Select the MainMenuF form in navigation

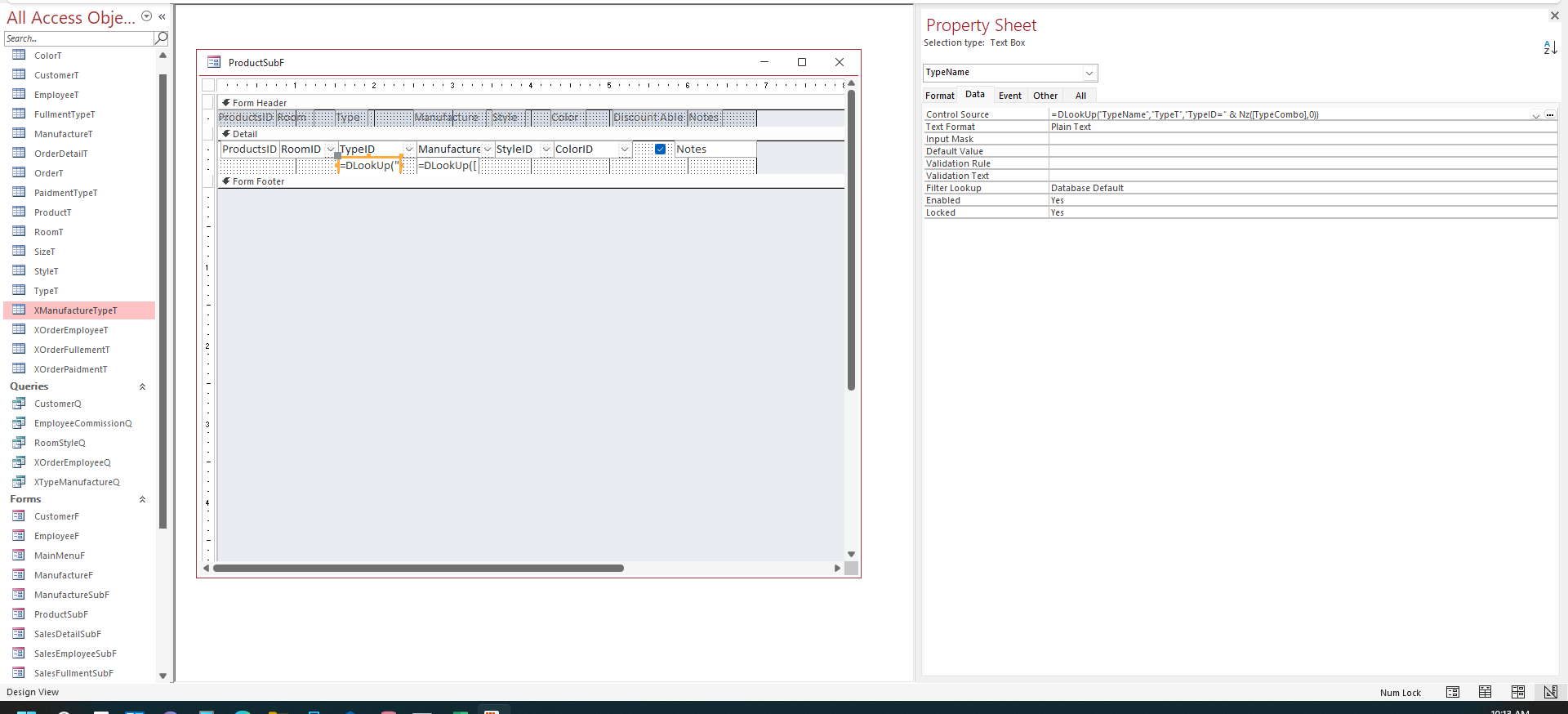click(x=59, y=556)
